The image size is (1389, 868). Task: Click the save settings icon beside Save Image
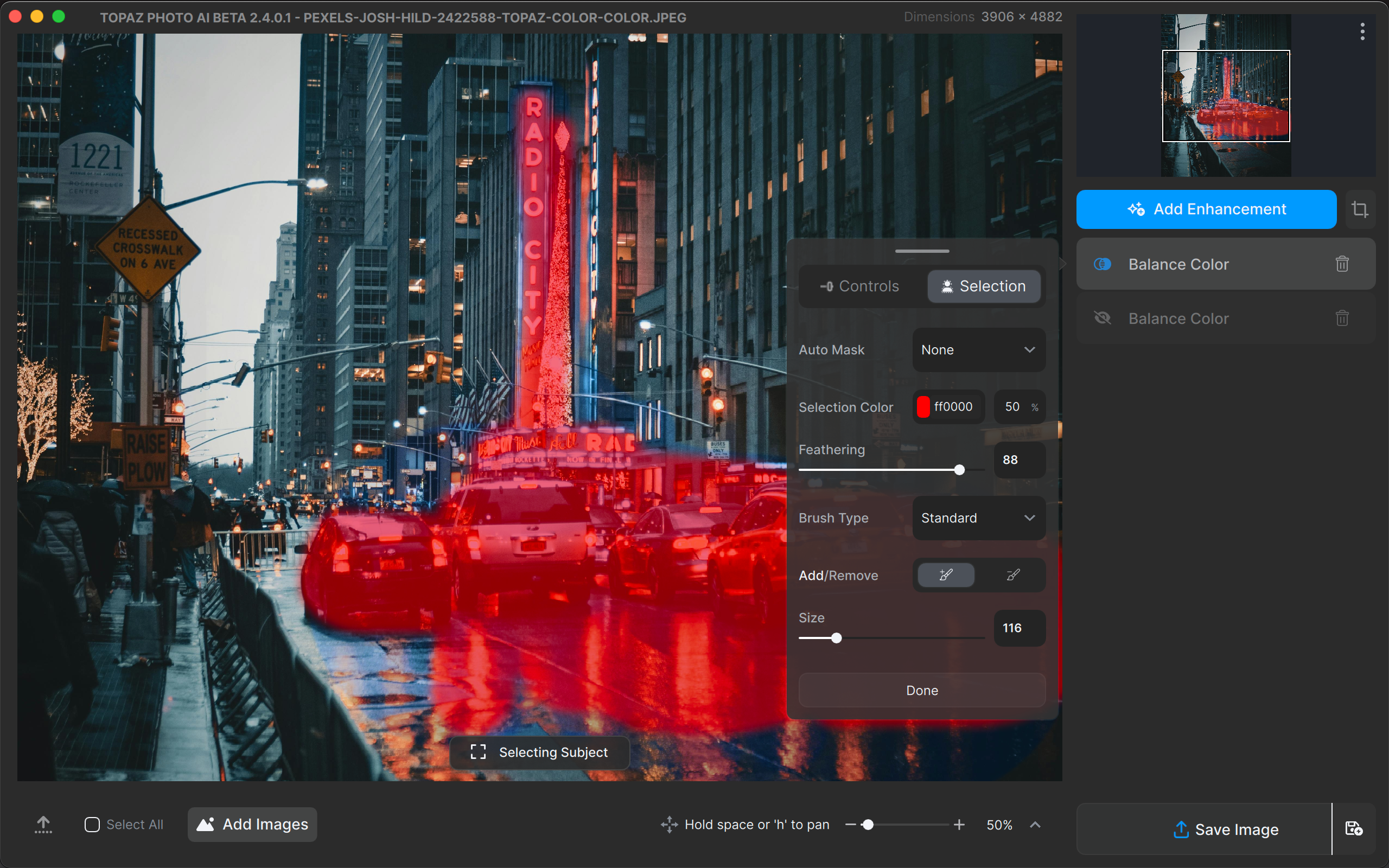click(1353, 828)
